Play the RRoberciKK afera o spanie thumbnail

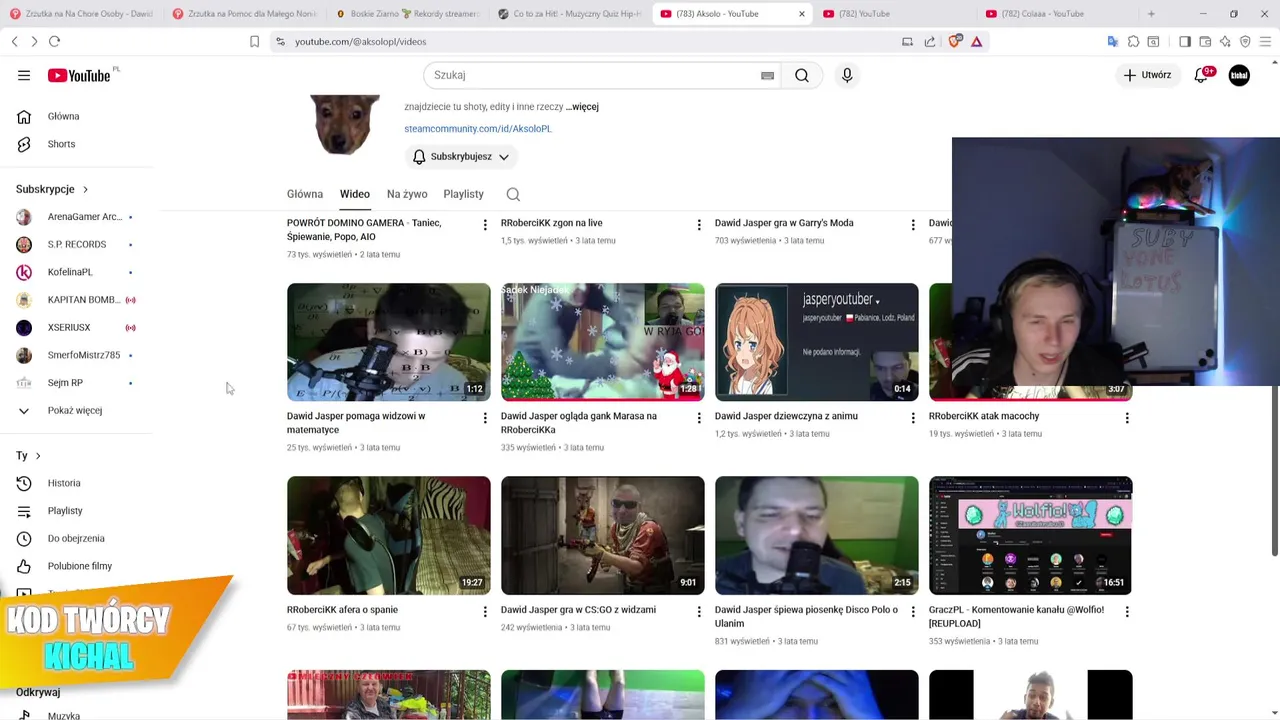[389, 535]
